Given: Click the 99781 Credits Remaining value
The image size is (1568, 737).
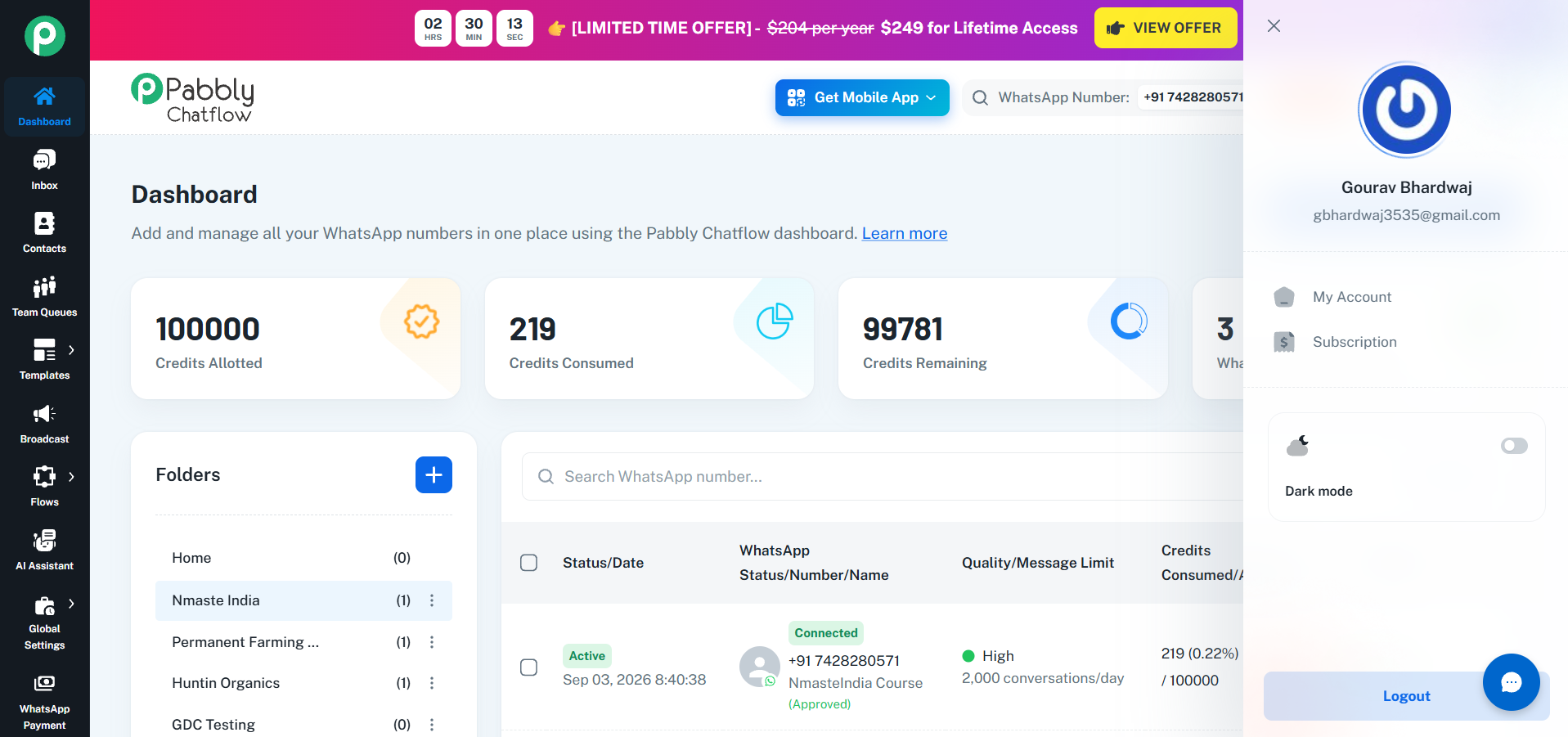Looking at the screenshot, I should (x=903, y=330).
